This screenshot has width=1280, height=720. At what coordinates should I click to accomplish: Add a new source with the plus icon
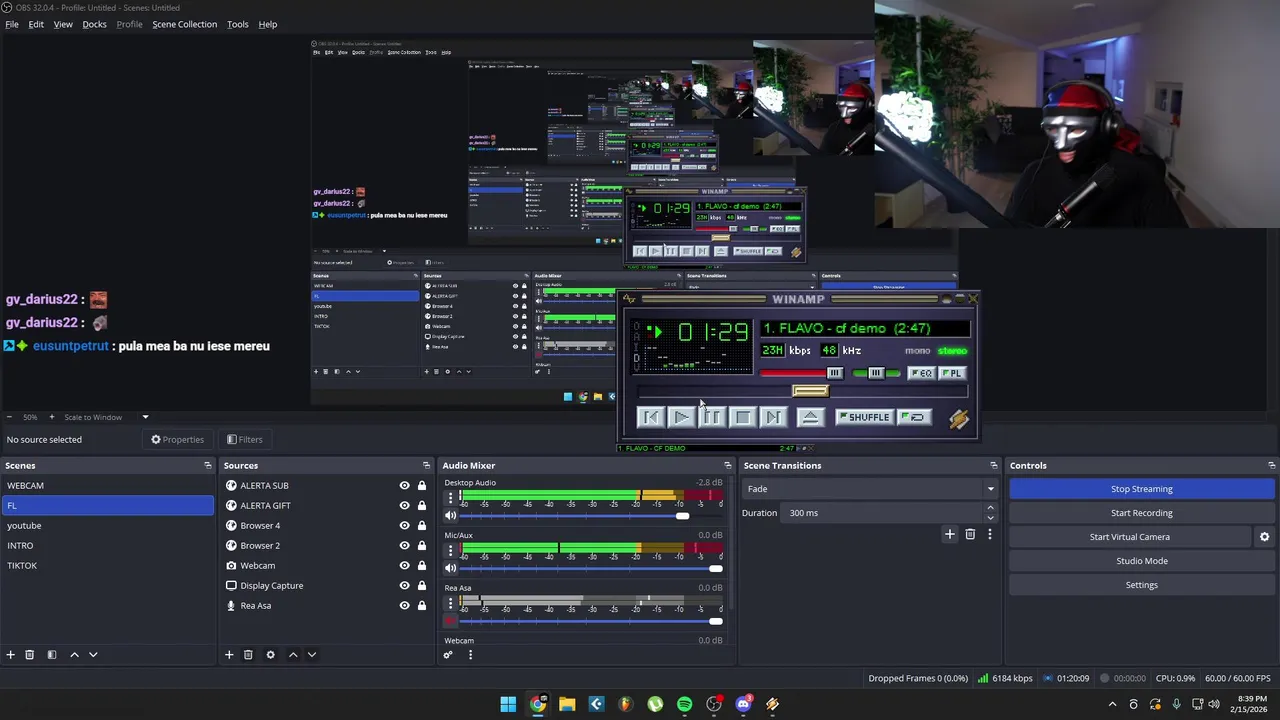coord(229,655)
